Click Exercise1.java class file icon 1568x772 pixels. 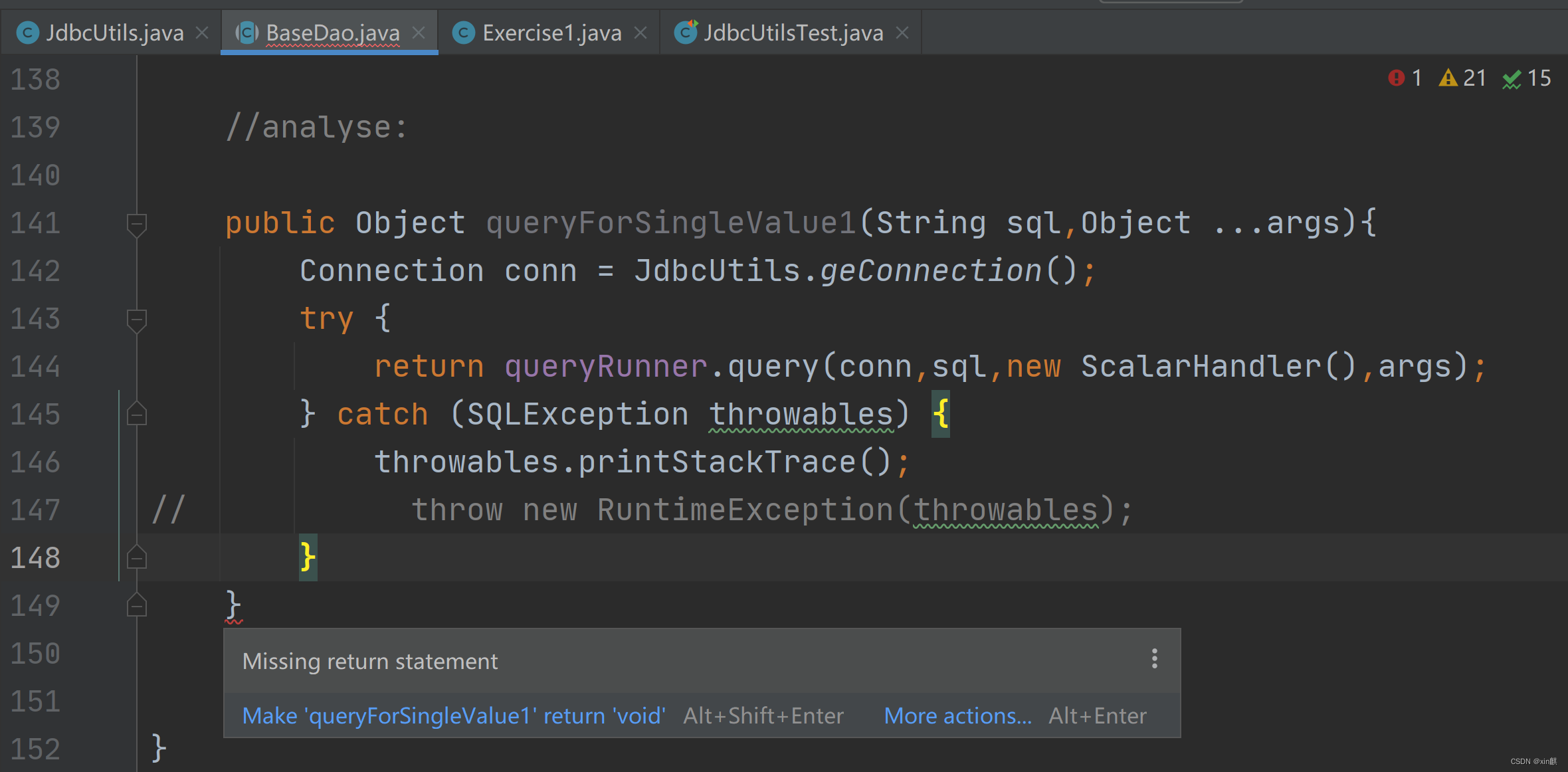tap(464, 33)
